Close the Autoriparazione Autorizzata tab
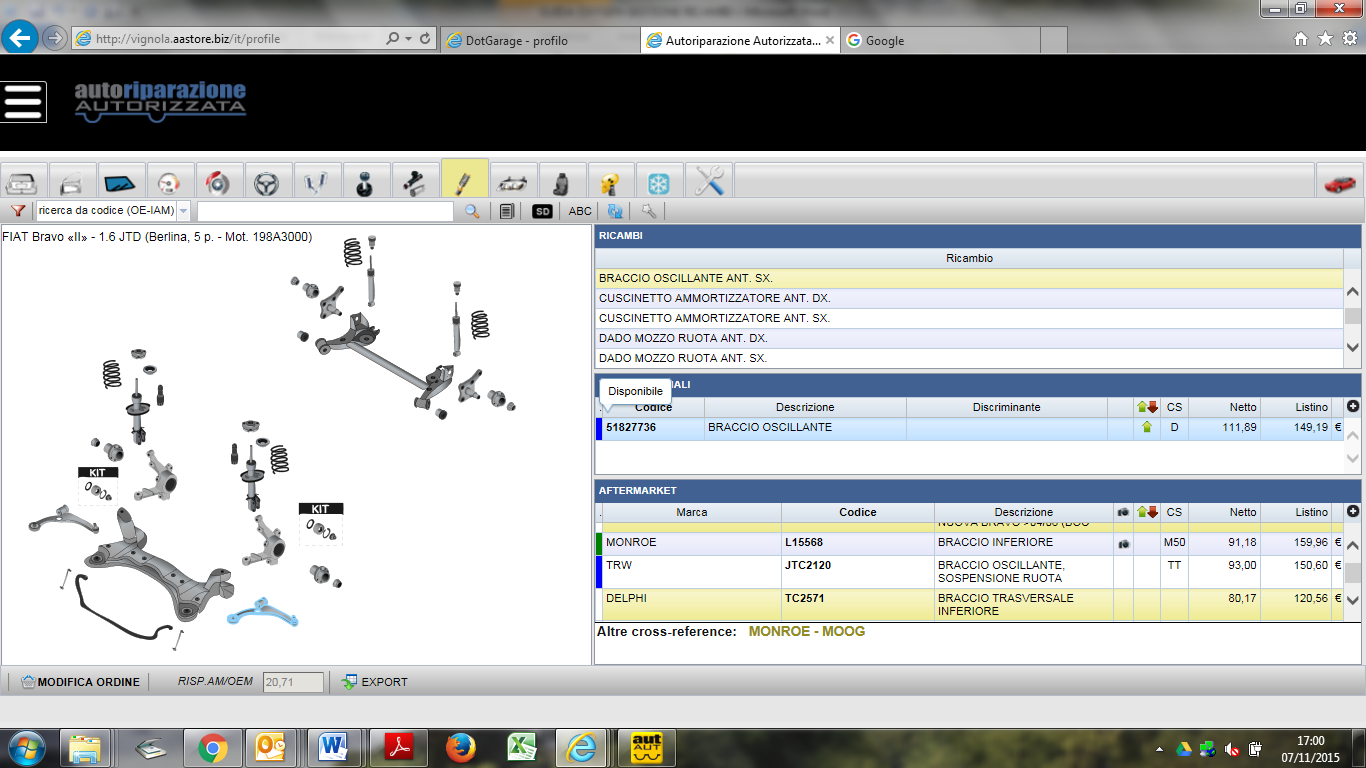Viewport: 1366px width, 768px height. click(x=829, y=40)
